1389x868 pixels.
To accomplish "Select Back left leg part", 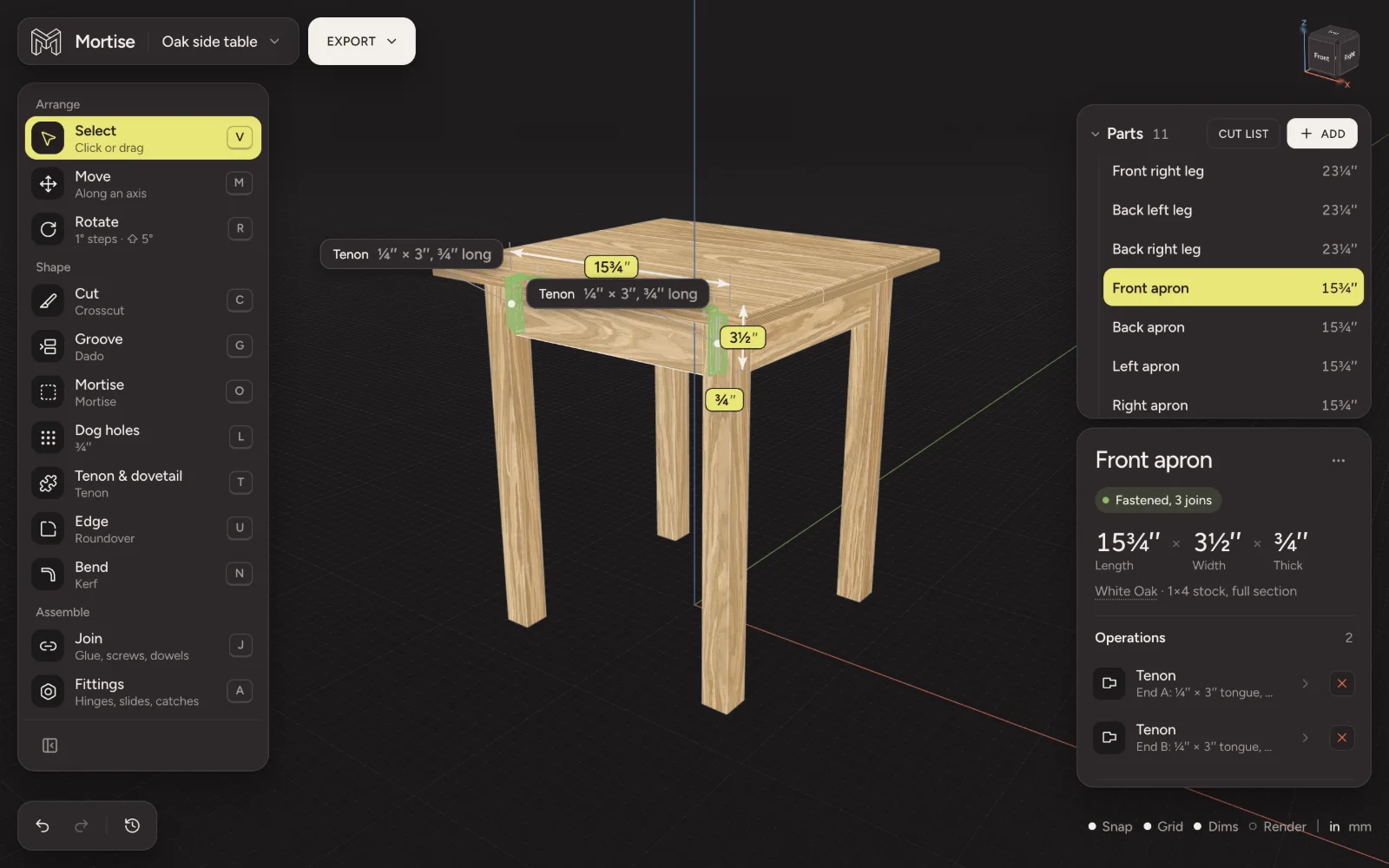I will [1233, 210].
